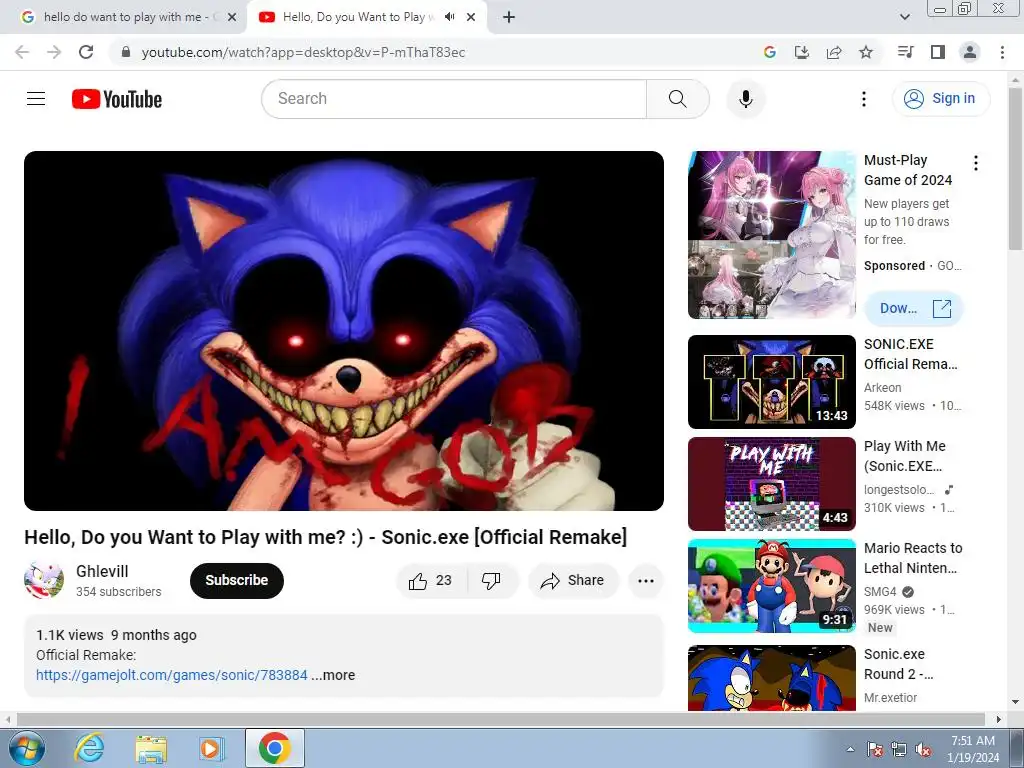
Task: Open the YouTube hamburger guide menu
Action: (x=36, y=99)
